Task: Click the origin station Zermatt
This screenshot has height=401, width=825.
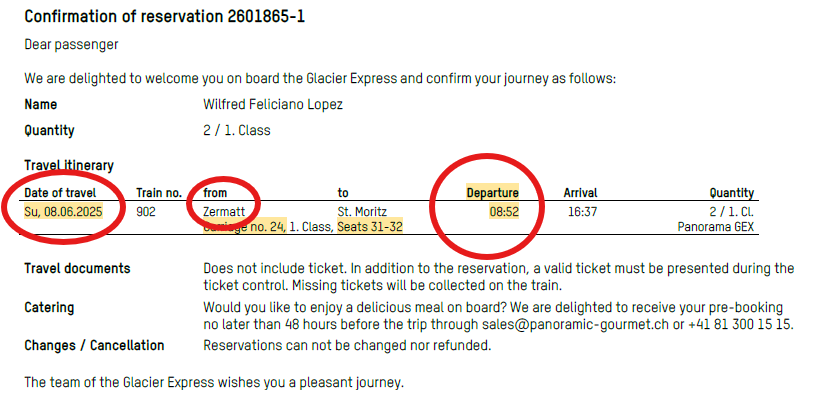Action: pos(224,212)
